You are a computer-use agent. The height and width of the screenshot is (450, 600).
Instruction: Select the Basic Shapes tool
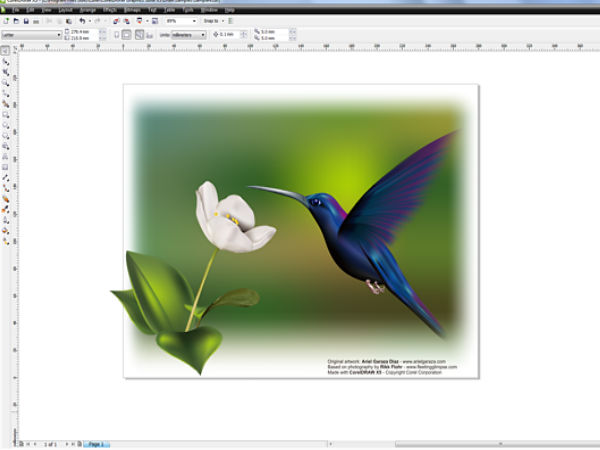pyautogui.click(x=5, y=146)
